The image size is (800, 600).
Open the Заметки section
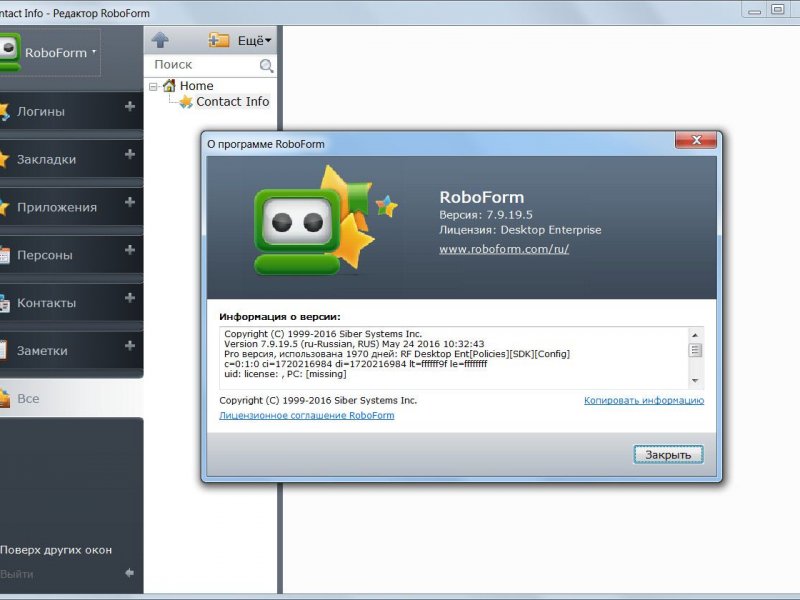pyautogui.click(x=42, y=351)
